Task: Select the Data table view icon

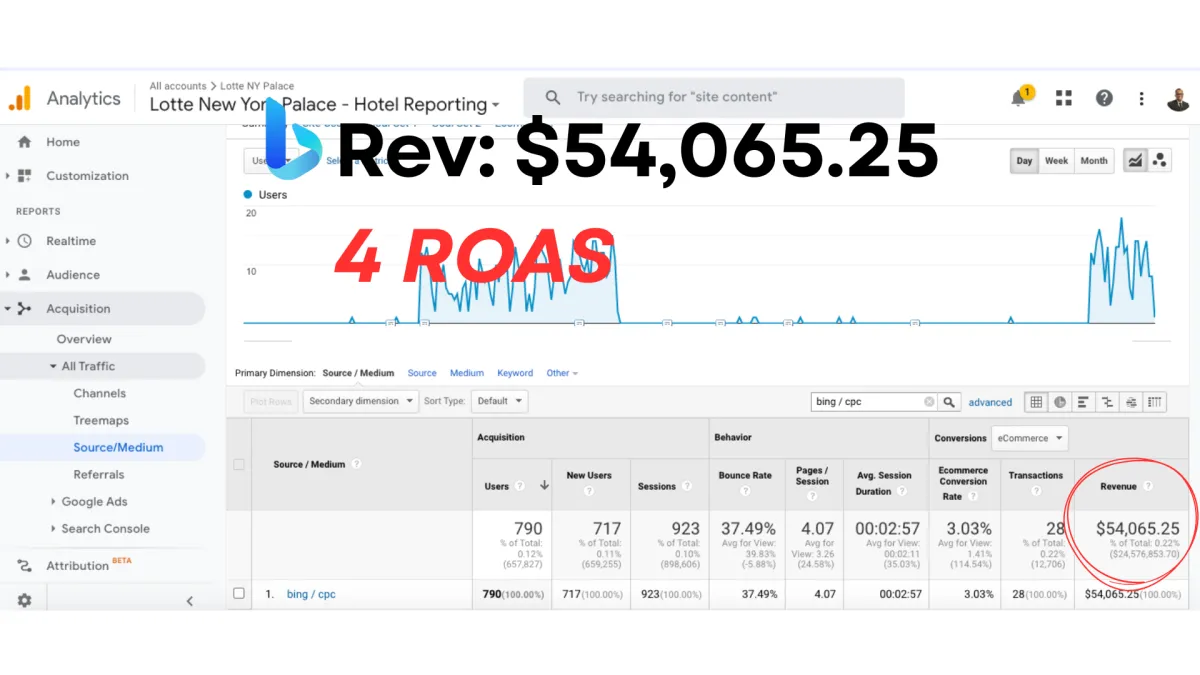Action: pyautogui.click(x=1037, y=402)
